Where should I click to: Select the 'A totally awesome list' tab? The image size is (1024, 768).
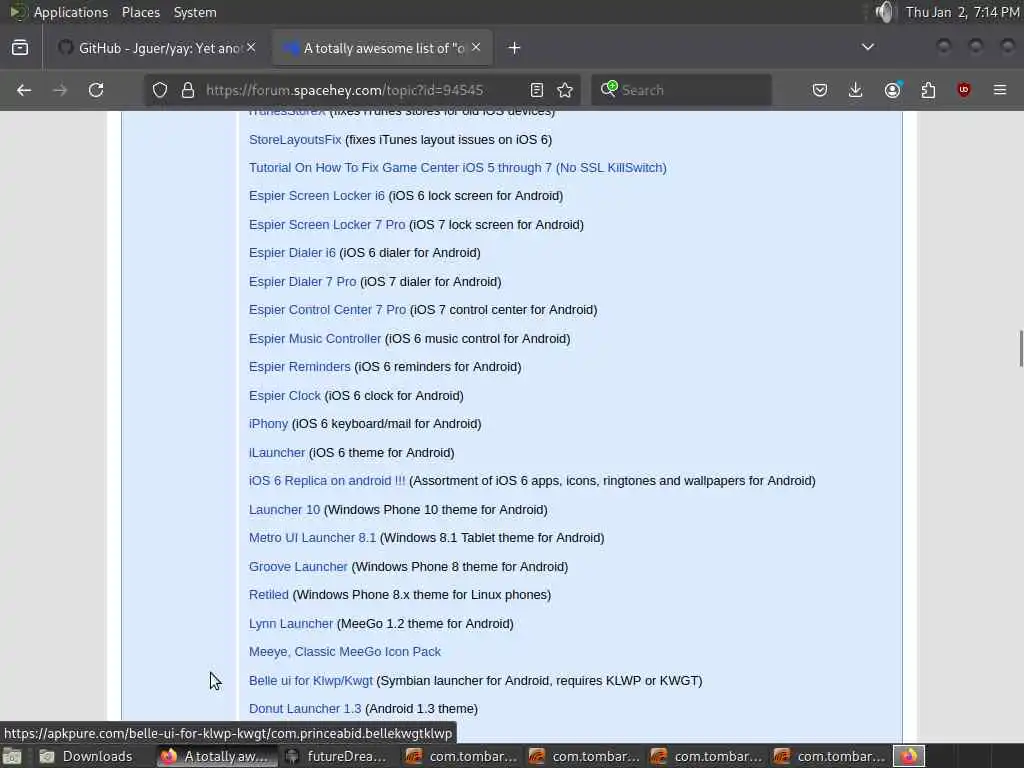(x=382, y=48)
